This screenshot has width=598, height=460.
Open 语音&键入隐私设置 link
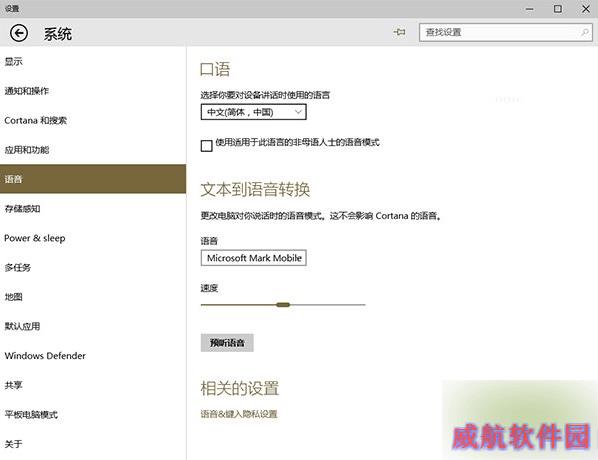coord(239,414)
